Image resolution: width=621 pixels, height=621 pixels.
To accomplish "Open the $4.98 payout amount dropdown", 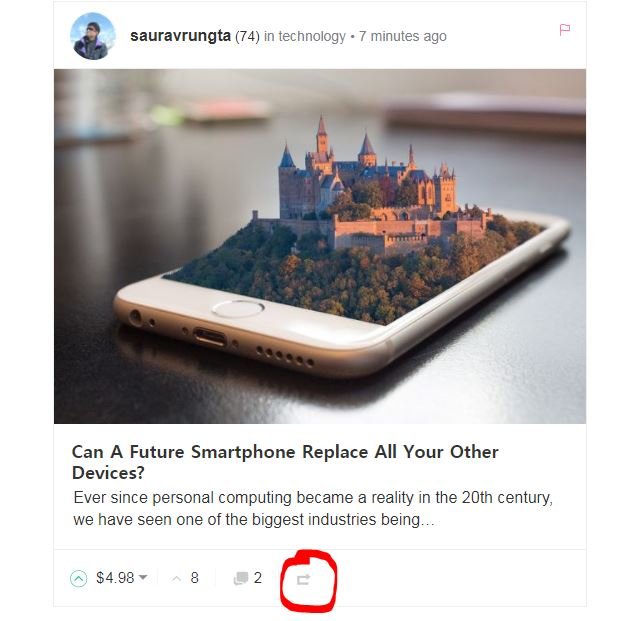I will [x=122, y=578].
